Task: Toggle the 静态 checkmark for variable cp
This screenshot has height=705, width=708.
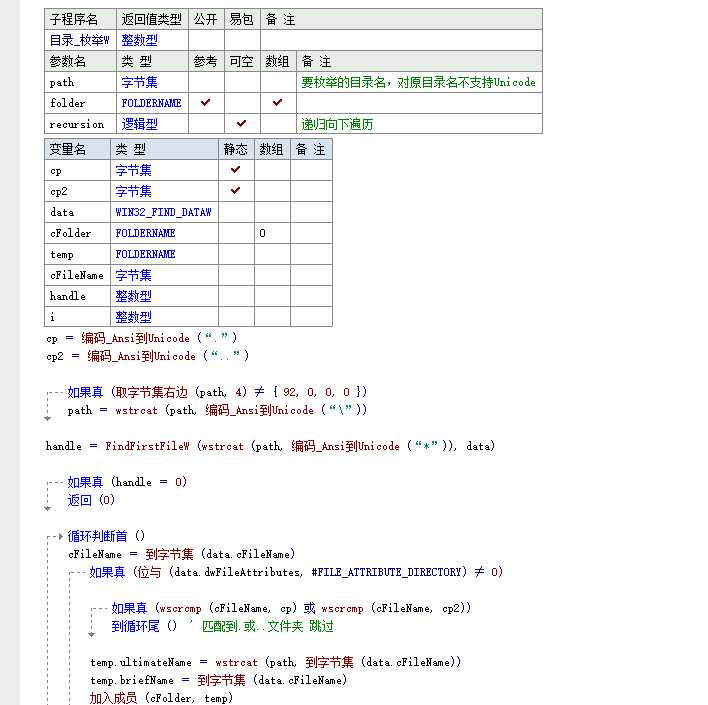Action: click(x=235, y=170)
